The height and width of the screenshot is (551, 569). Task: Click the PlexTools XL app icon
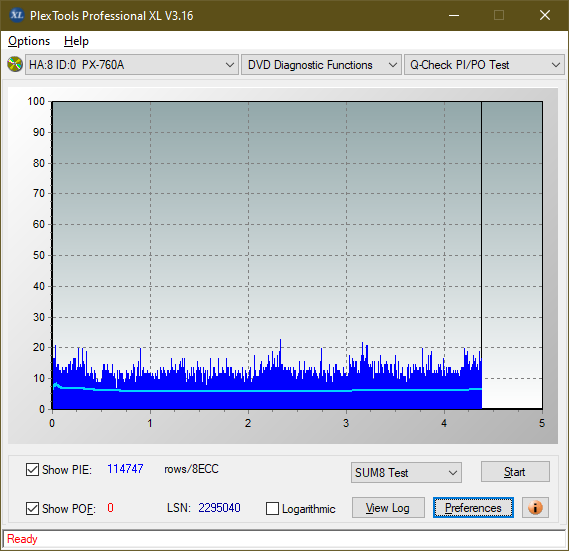point(17,15)
